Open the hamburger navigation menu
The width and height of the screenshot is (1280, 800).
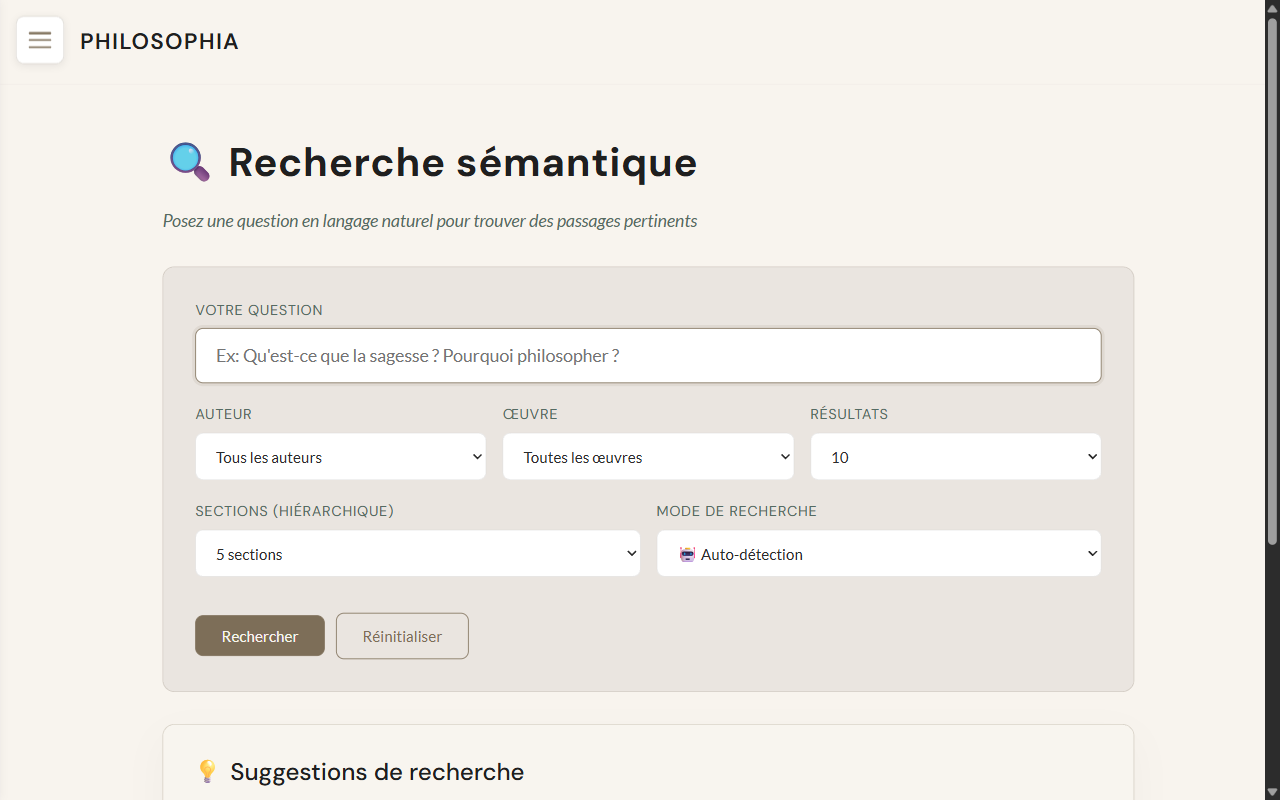click(40, 40)
